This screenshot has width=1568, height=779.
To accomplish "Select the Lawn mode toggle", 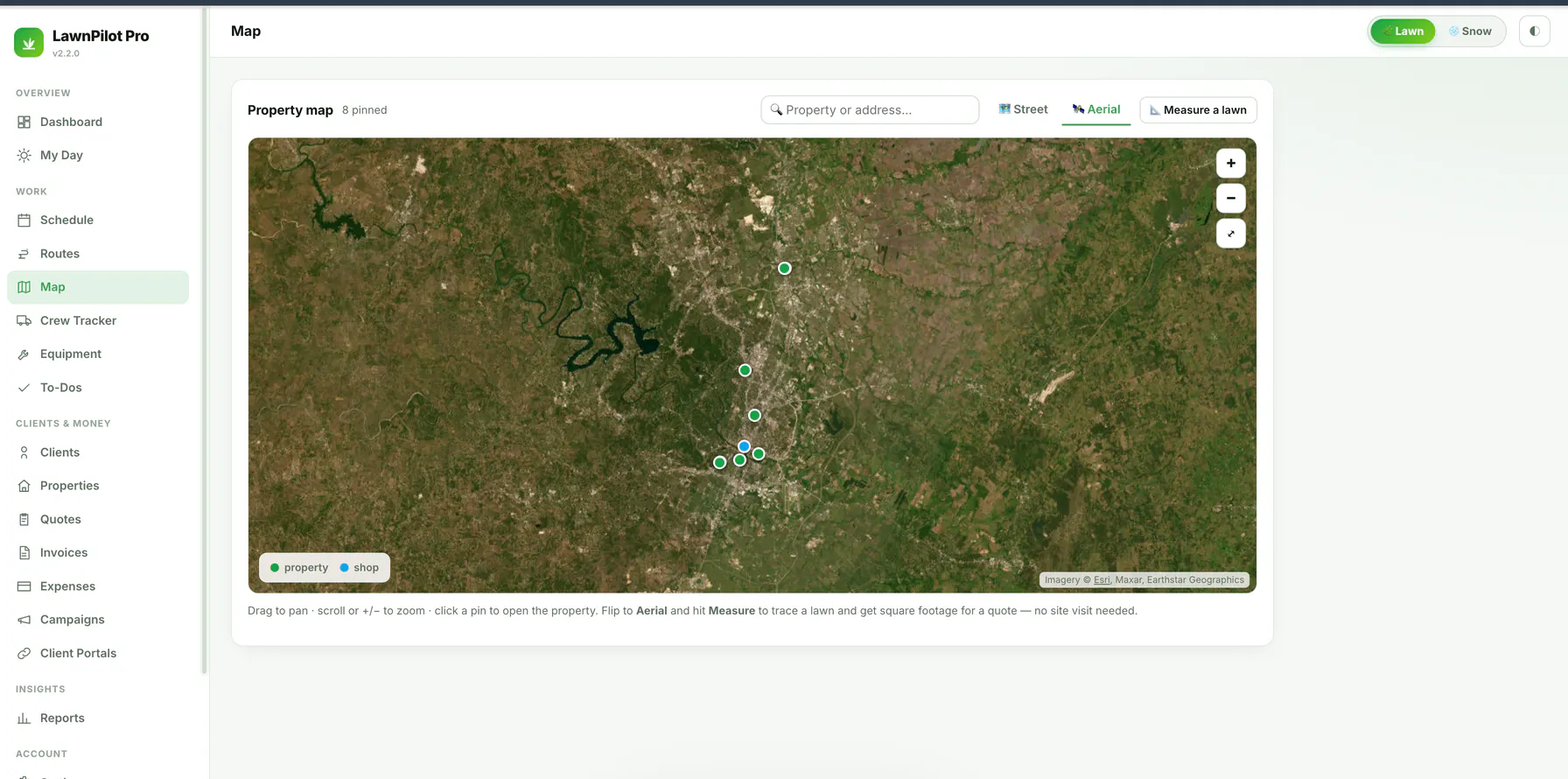I will click(x=1403, y=32).
